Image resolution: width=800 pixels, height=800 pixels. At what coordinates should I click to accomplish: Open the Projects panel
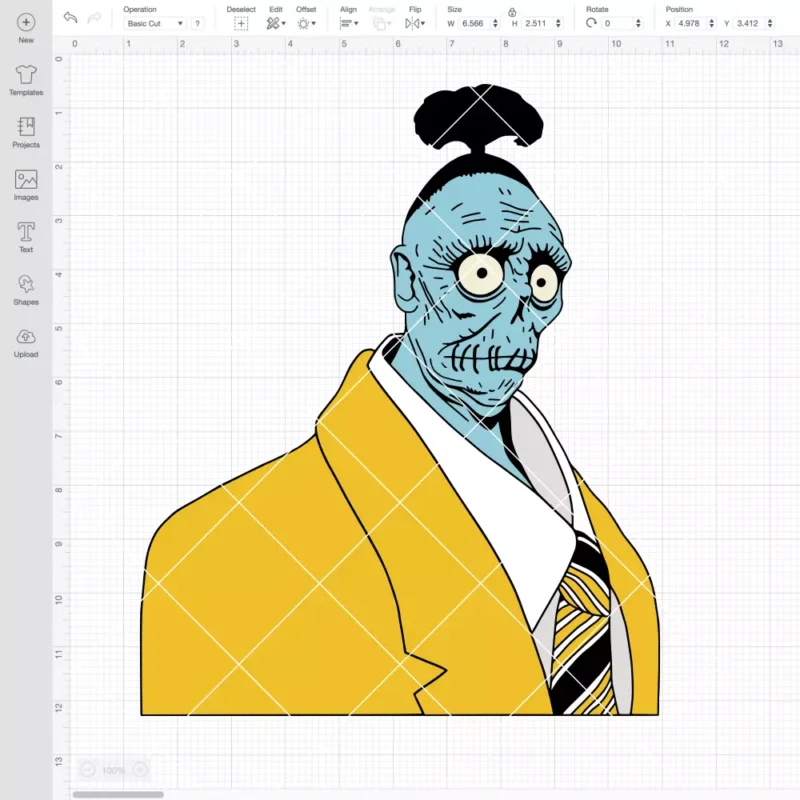click(x=26, y=133)
